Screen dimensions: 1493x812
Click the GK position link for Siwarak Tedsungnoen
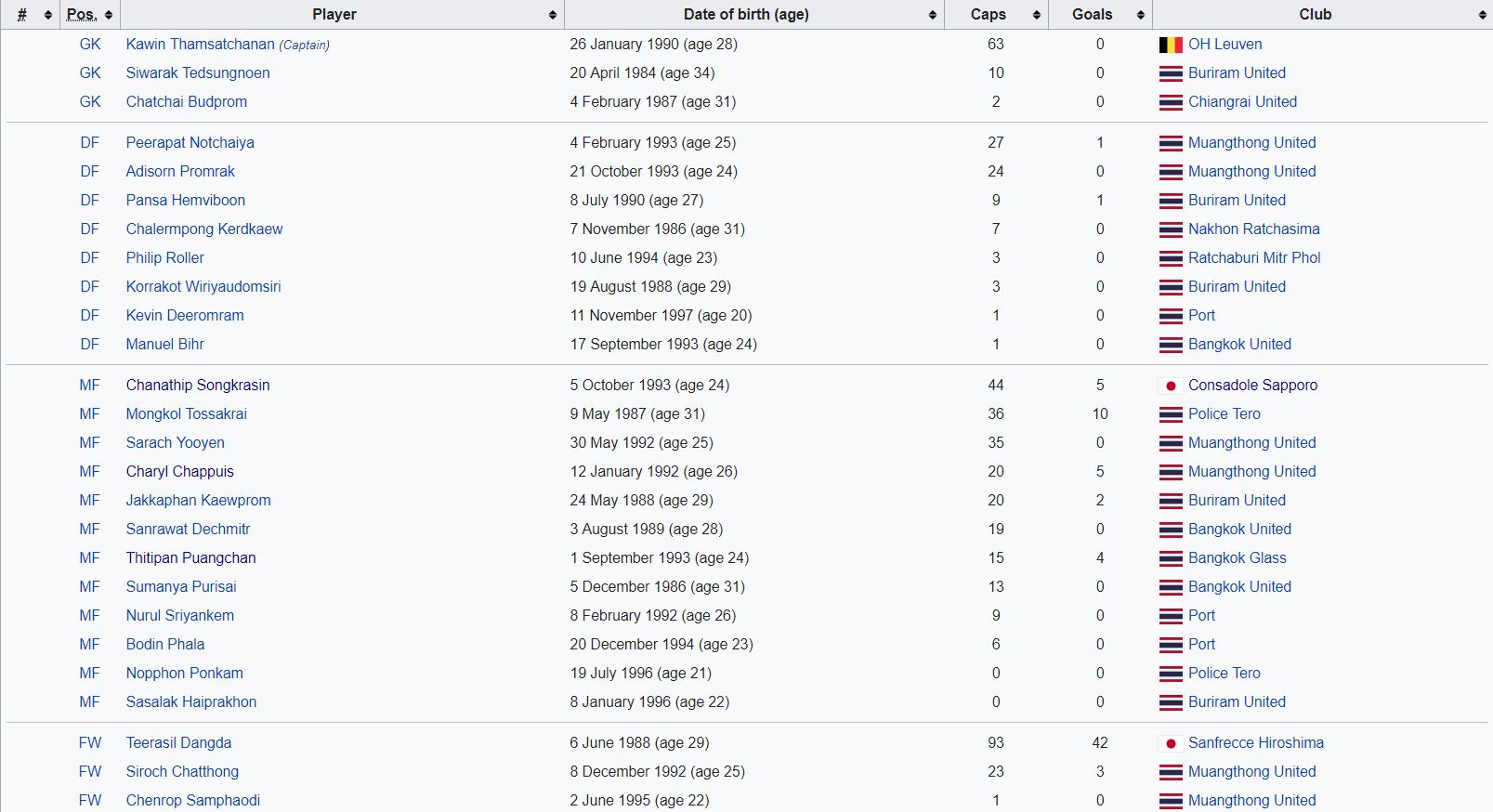(x=90, y=73)
